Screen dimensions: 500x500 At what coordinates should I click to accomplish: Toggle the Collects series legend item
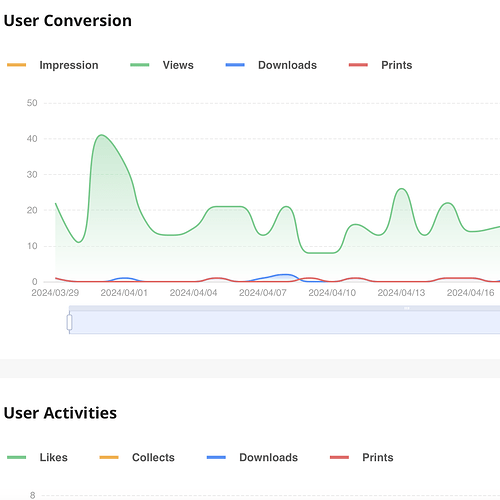pos(137,457)
